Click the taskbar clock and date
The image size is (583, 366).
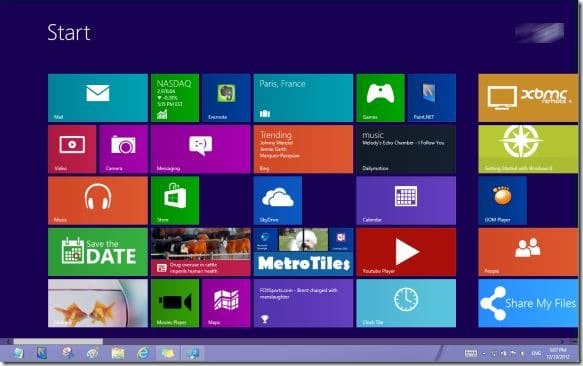coord(557,353)
